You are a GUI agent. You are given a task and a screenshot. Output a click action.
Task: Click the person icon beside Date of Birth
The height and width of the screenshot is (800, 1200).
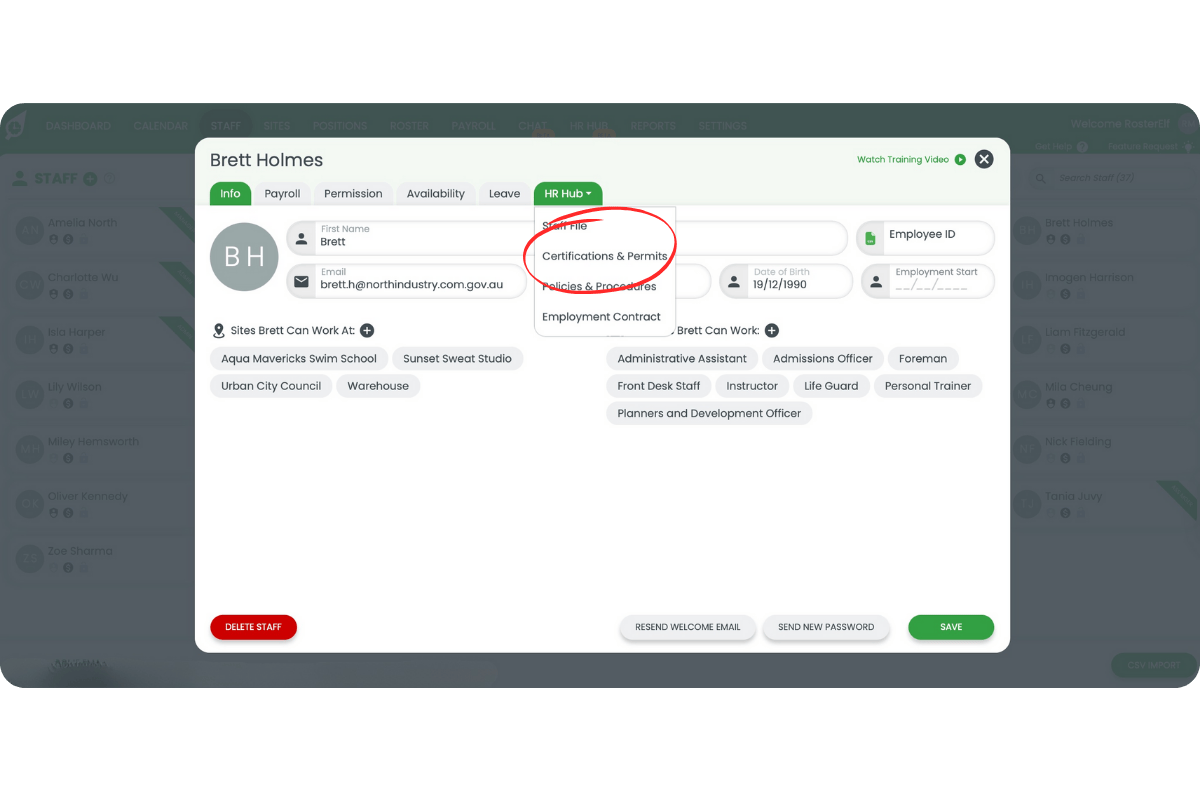tap(734, 281)
